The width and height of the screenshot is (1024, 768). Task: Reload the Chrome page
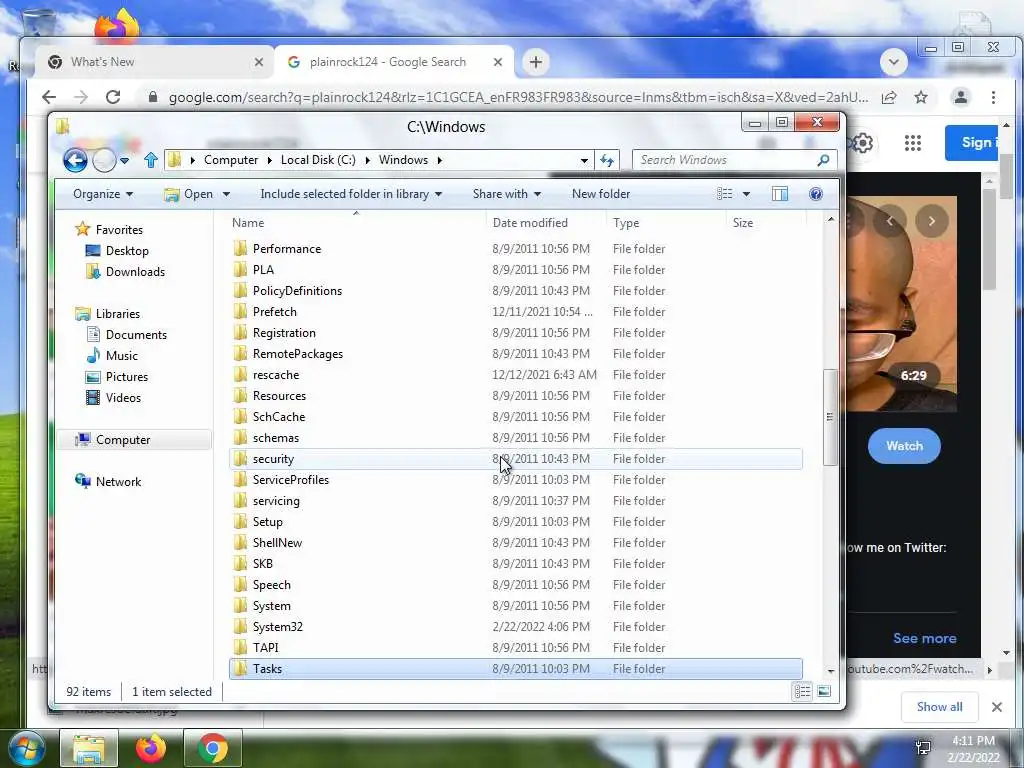(113, 97)
